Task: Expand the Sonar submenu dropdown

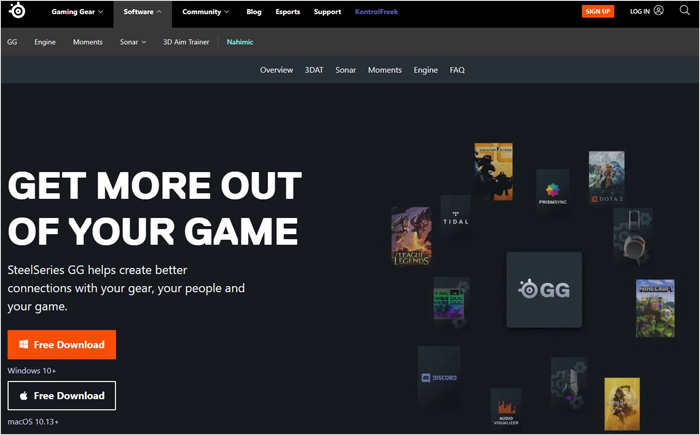Action: coord(133,42)
